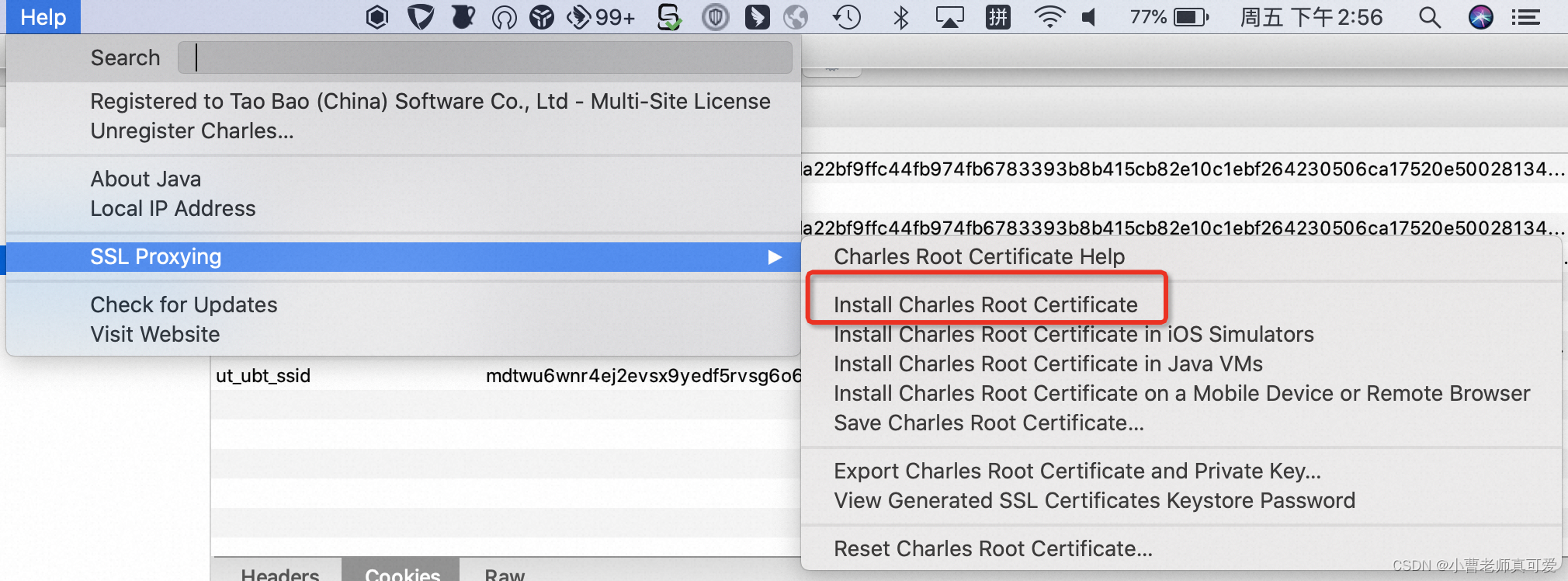Screen dimensions: 1568x581
Task: Click the gray globe menu bar icon
Action: point(796,17)
